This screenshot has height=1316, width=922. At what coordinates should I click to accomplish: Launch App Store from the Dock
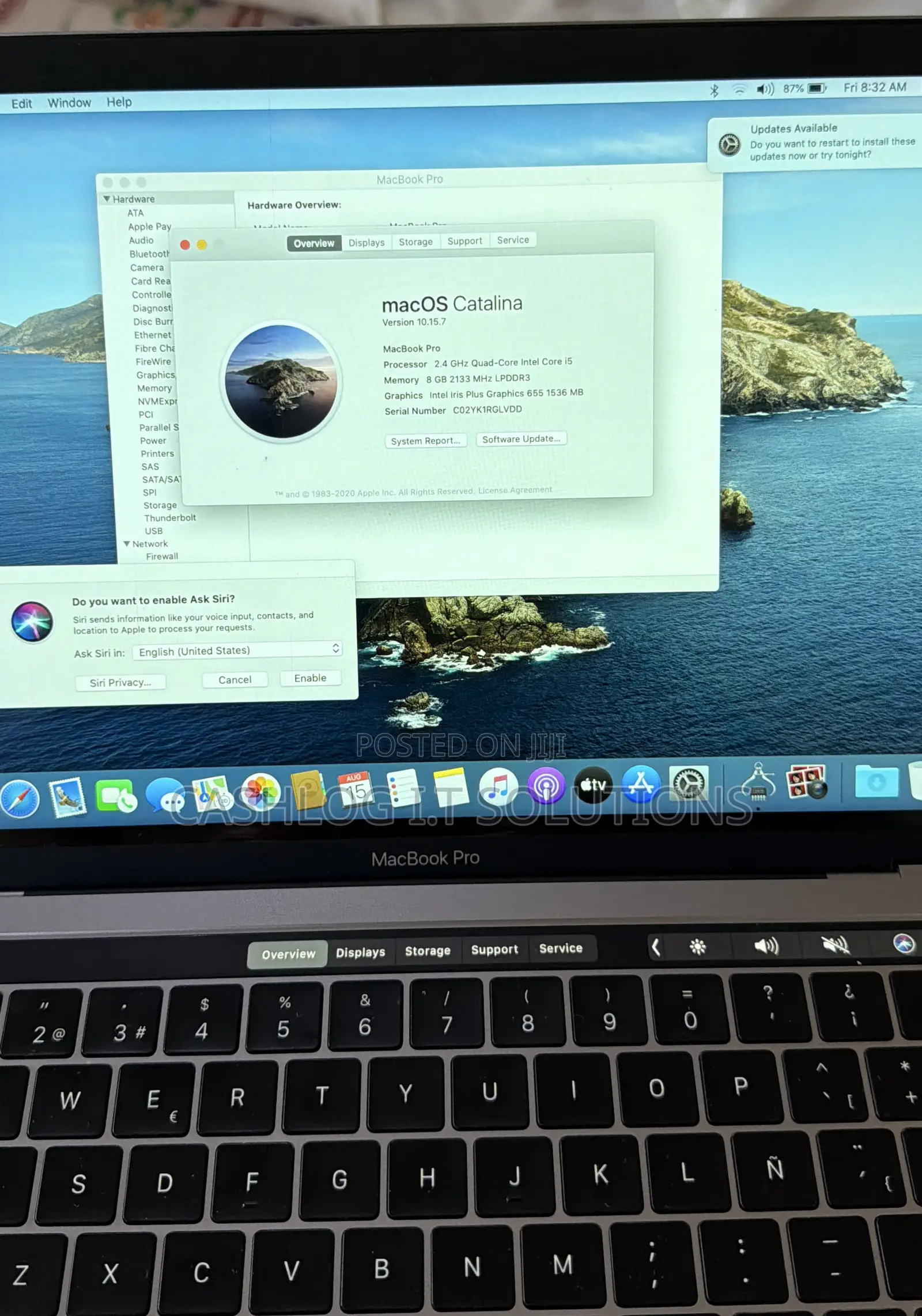tap(641, 784)
